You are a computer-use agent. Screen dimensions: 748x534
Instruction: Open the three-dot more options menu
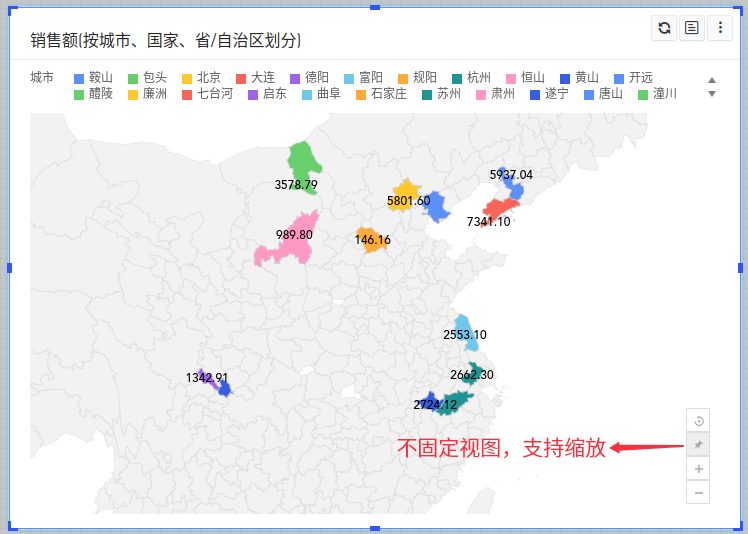(x=719, y=29)
